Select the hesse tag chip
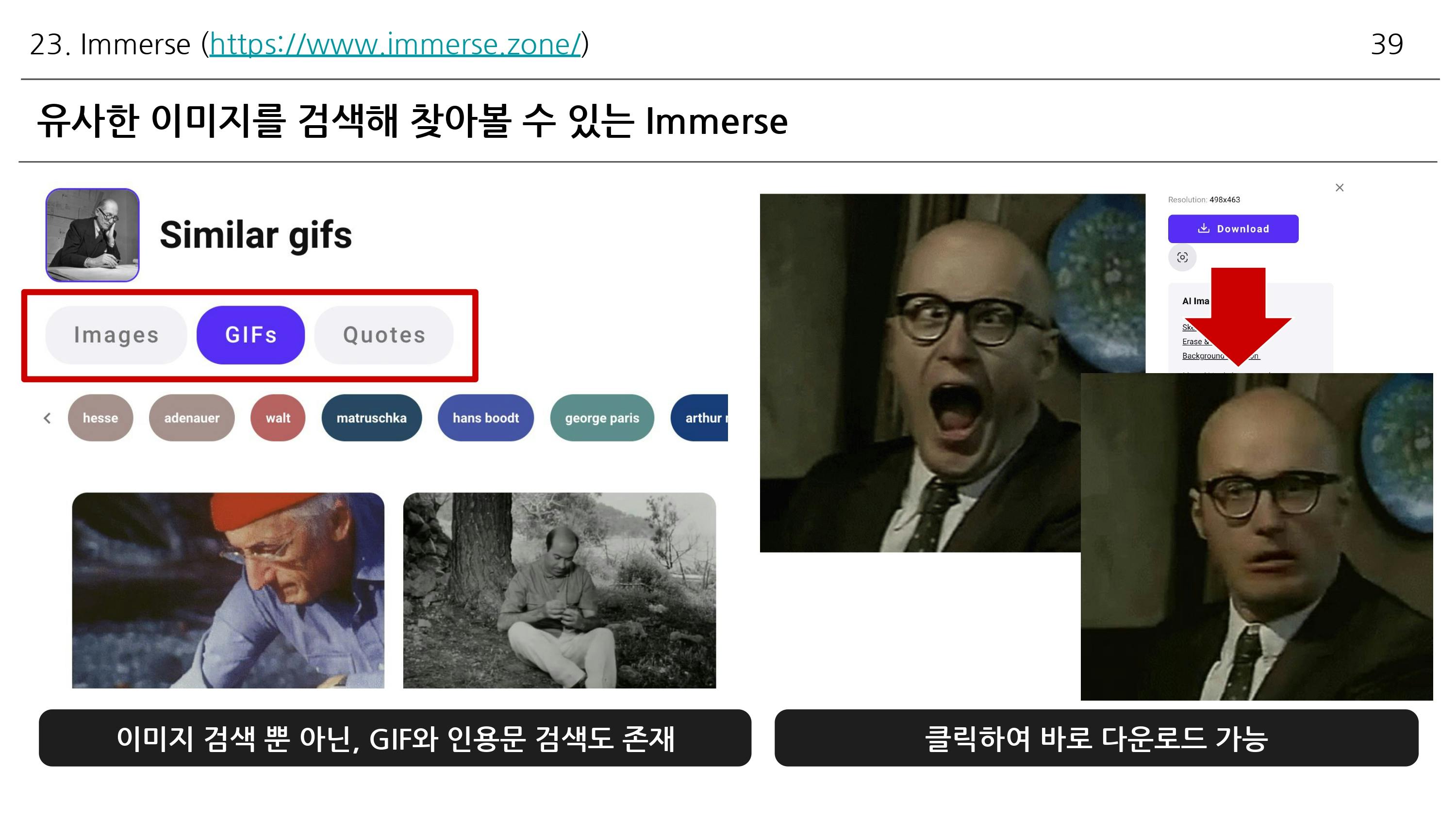This screenshot has width=1456, height=819. [x=100, y=418]
